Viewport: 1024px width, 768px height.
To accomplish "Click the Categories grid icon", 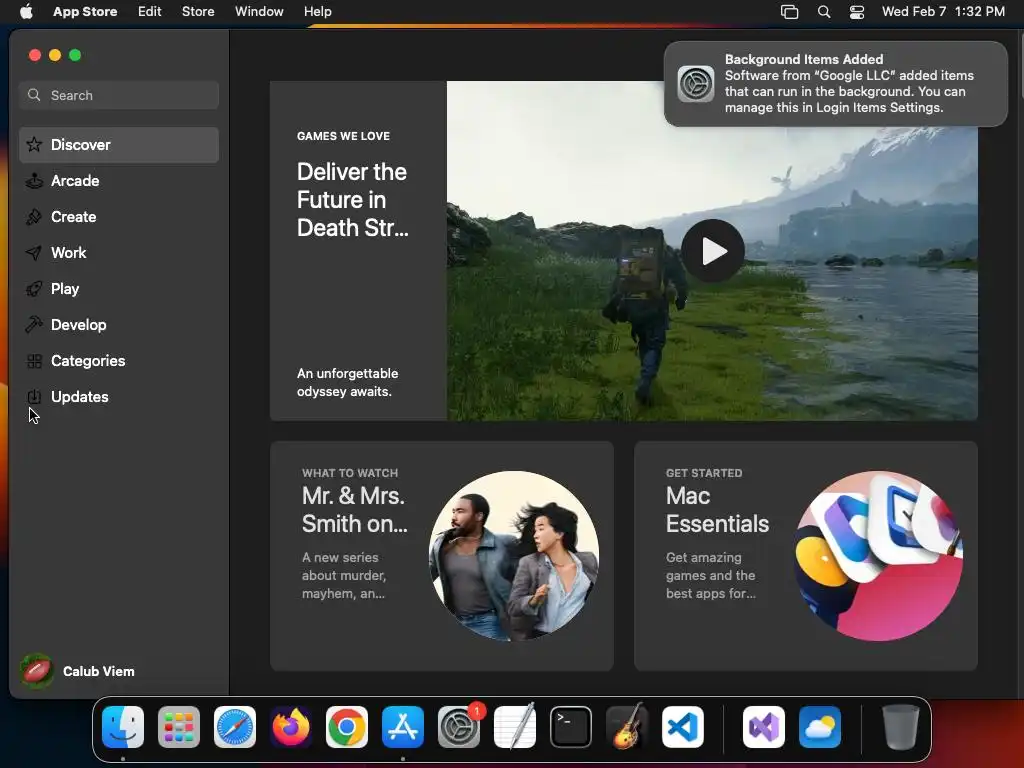I will click(x=34, y=360).
